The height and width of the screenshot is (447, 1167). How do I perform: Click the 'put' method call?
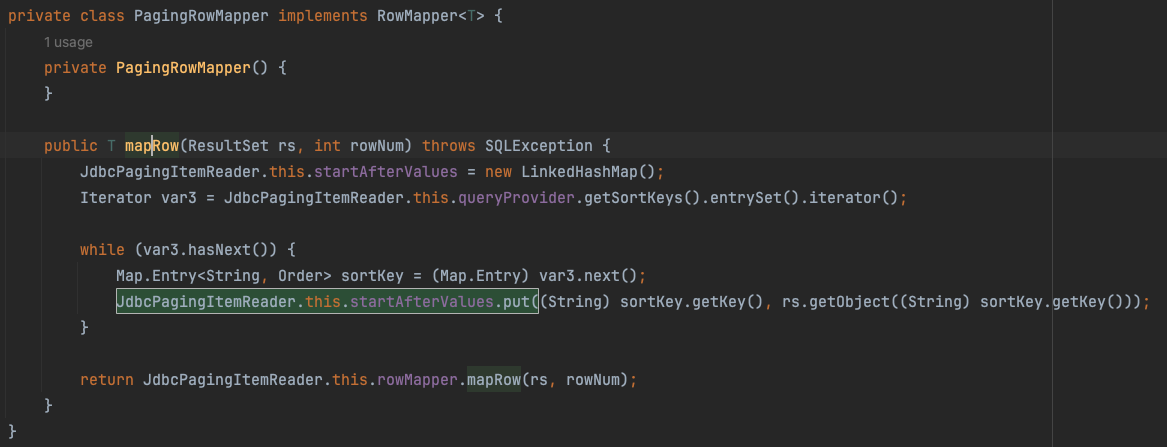pos(517,302)
